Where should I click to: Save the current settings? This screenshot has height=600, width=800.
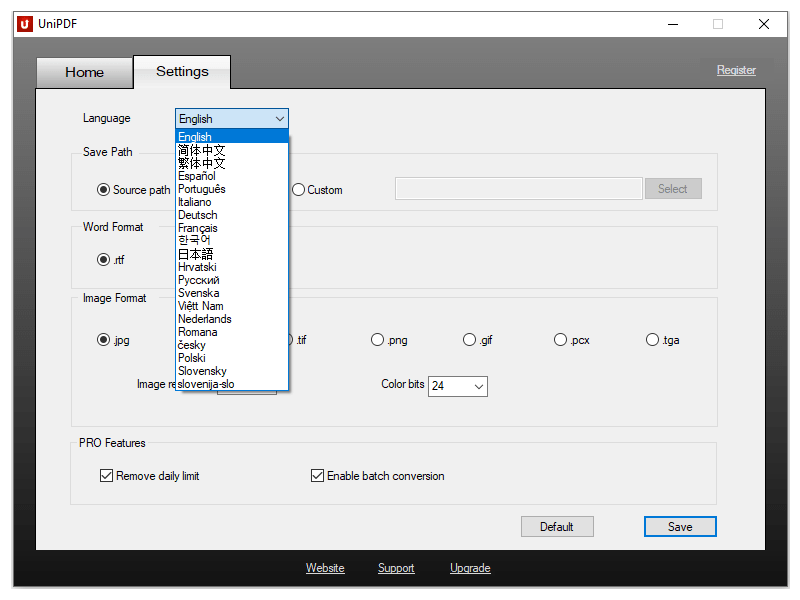pos(680,526)
